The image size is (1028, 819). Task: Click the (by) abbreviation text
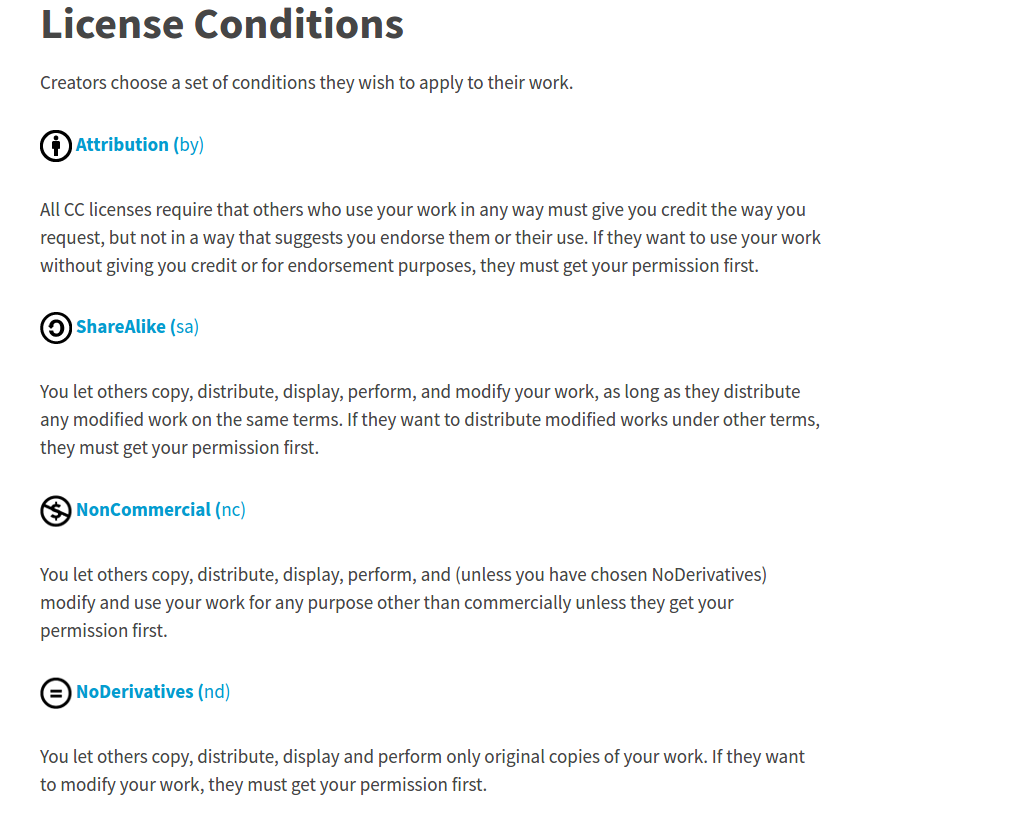pyautogui.click(x=190, y=145)
